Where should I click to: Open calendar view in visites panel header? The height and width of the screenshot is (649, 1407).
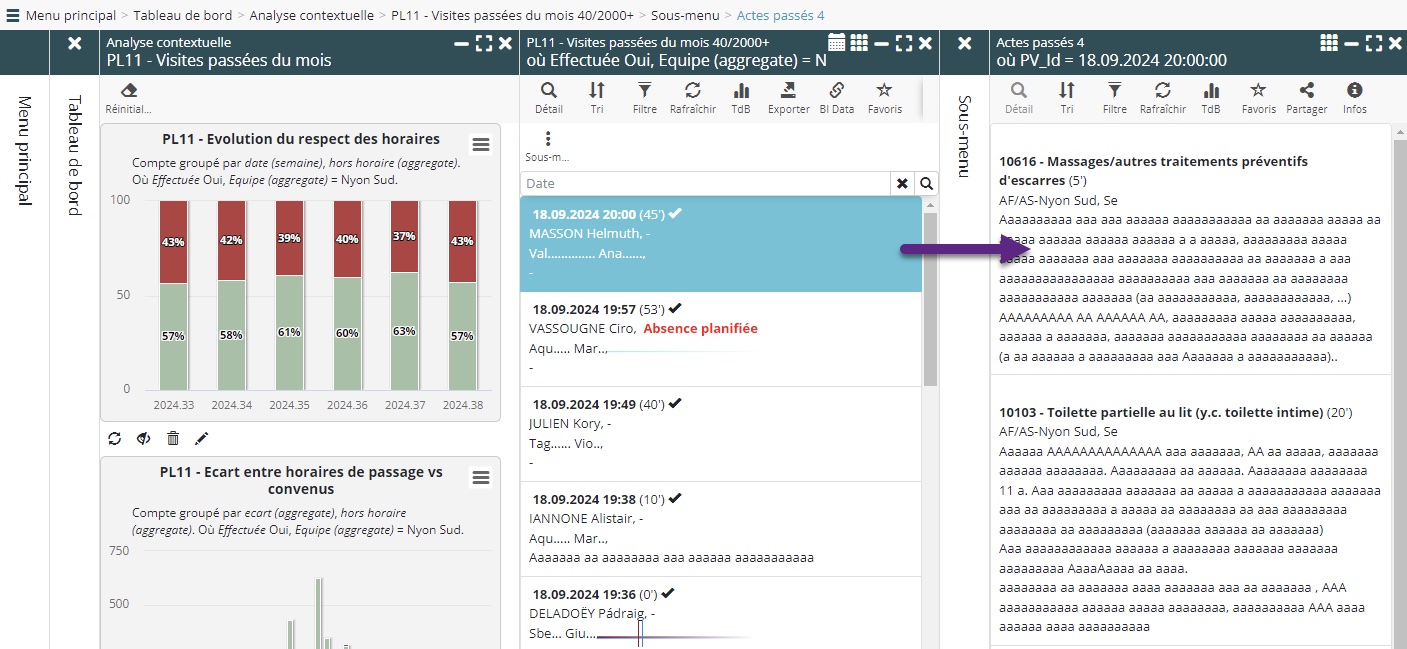coord(837,43)
